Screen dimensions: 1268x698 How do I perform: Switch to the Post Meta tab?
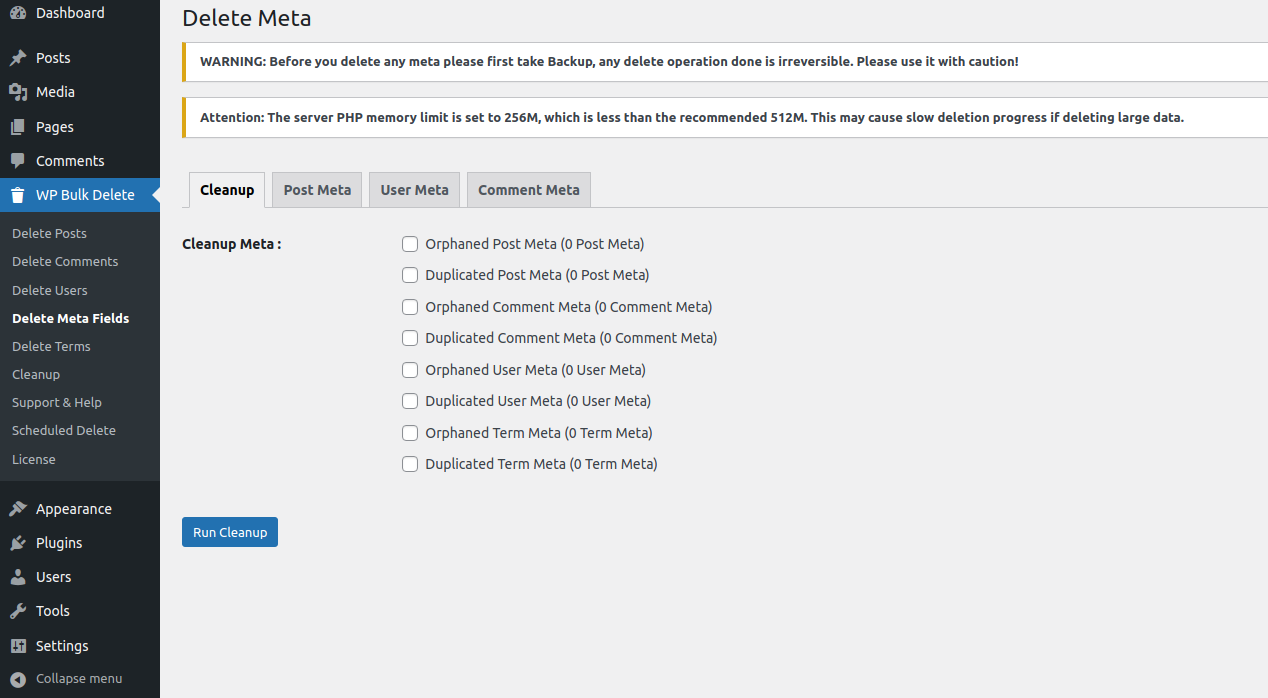[317, 190]
